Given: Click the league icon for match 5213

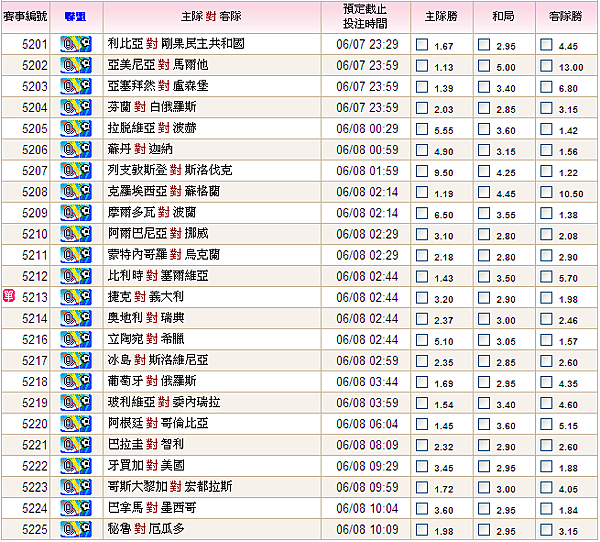Looking at the screenshot, I should pos(76,297).
